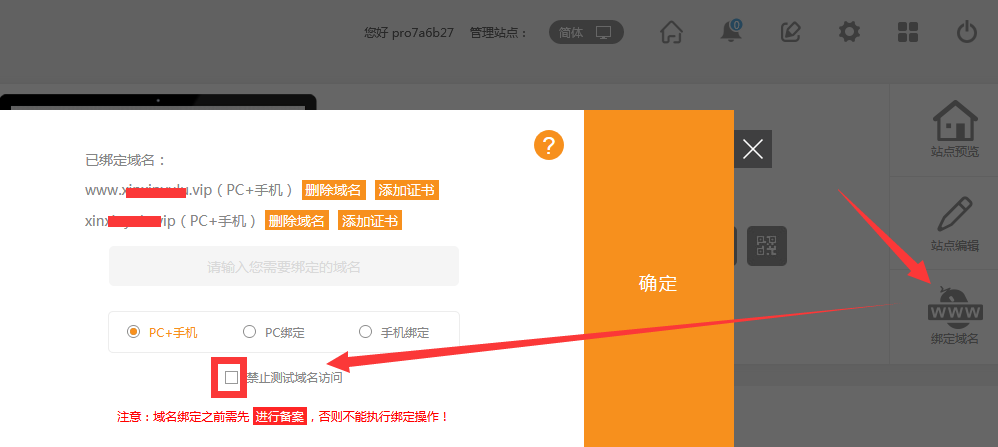Viewport: 998px width, 447px height.
Task: Select the PC+手机 radio option
Action: tap(133, 332)
